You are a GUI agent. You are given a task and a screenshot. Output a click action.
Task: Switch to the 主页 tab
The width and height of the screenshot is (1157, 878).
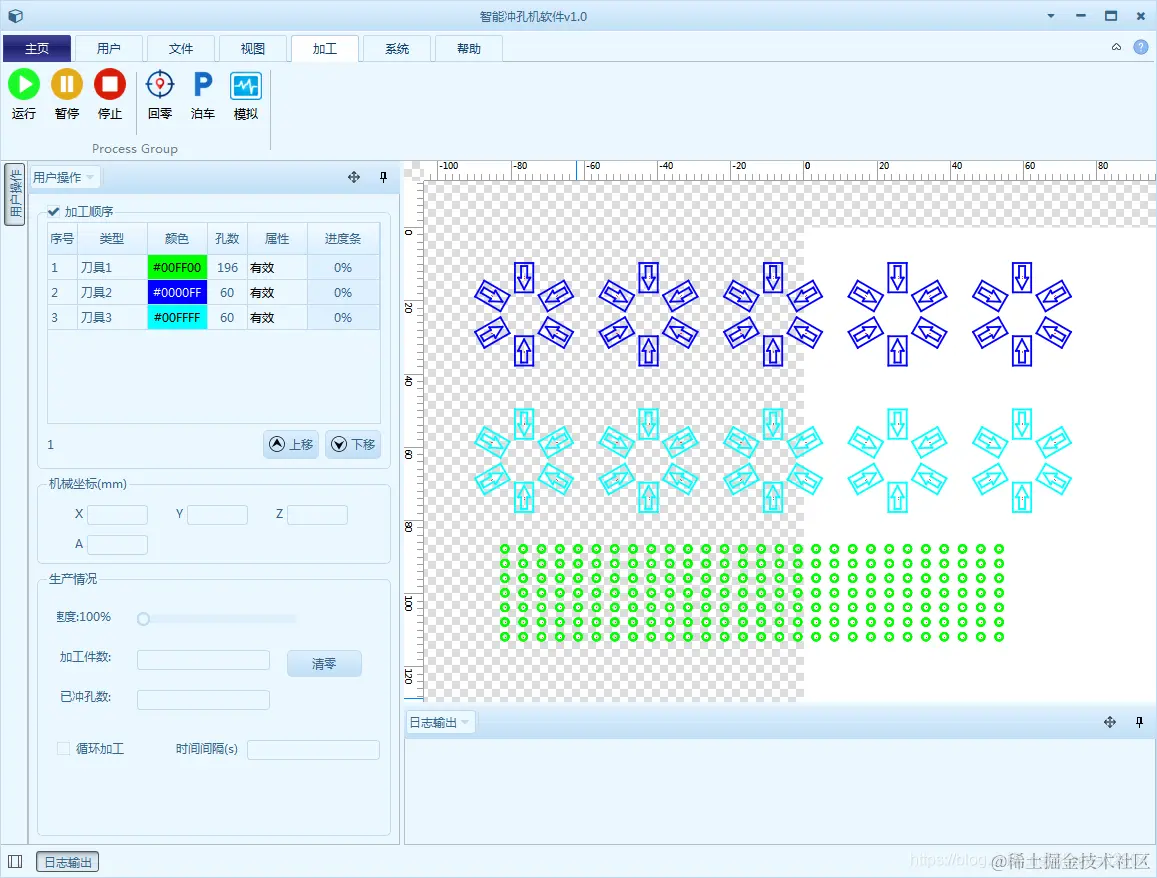pos(37,49)
